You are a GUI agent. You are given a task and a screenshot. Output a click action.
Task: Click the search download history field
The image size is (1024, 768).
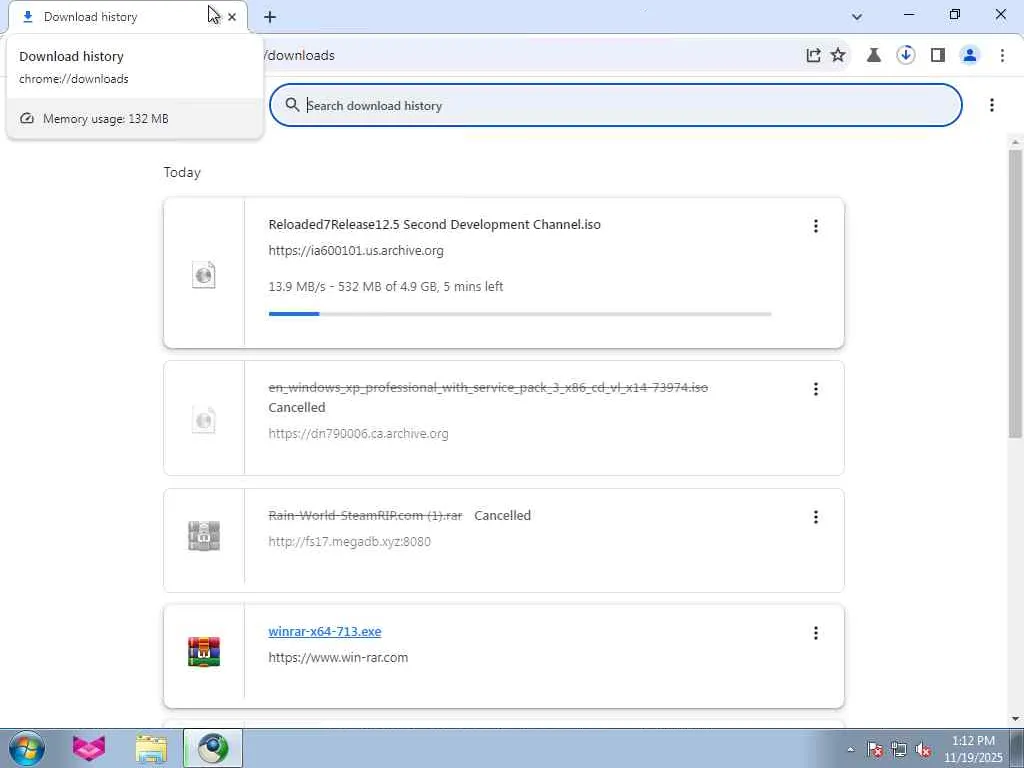pyautogui.click(x=615, y=105)
